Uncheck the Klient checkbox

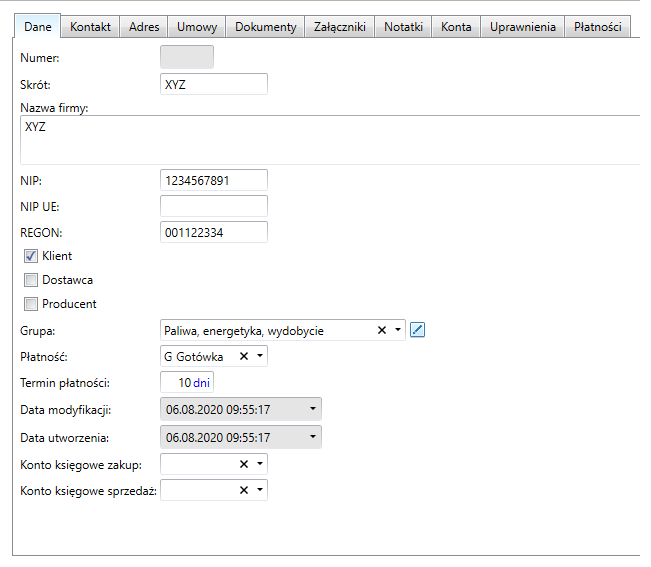pyautogui.click(x=31, y=256)
